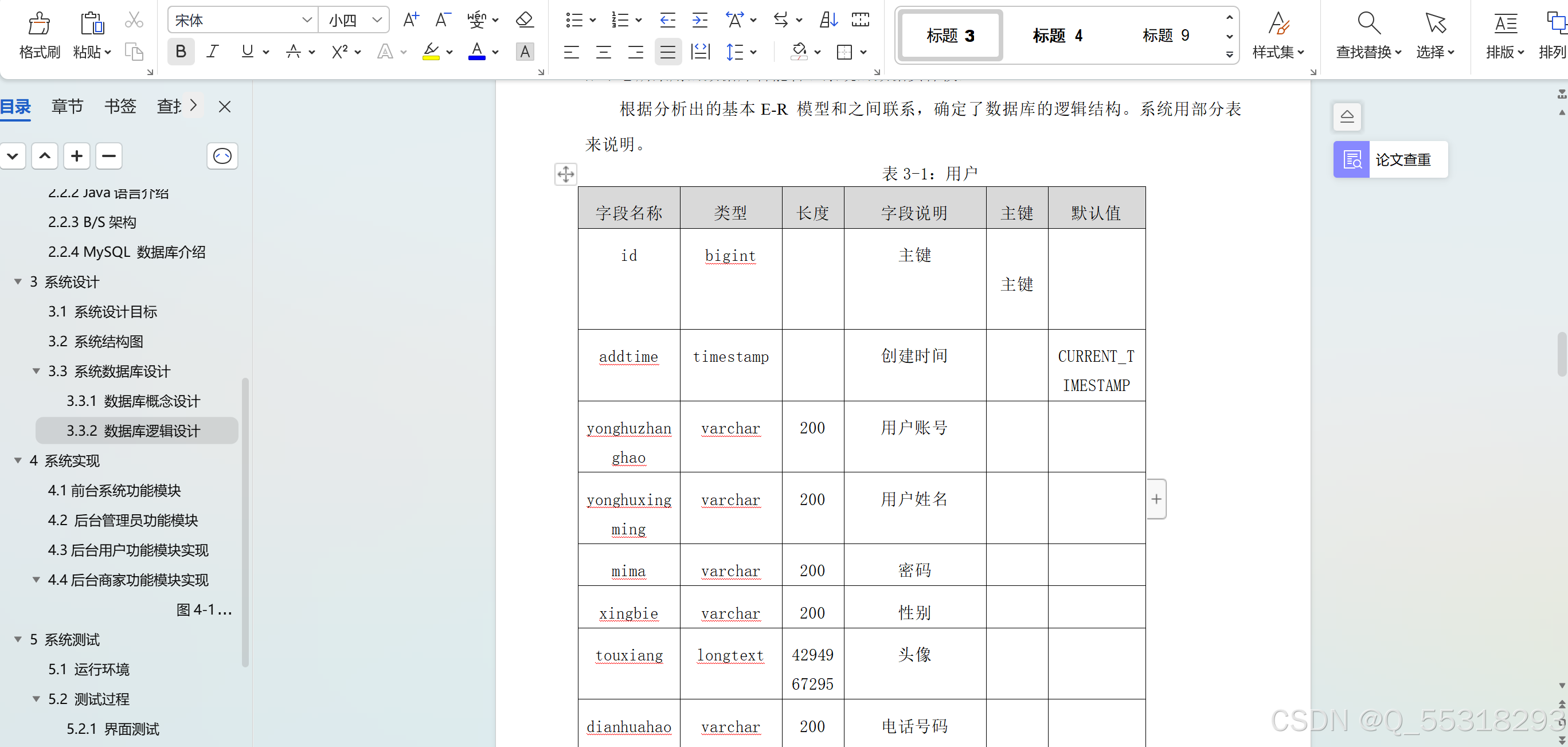
Task: Click the bulleted list icon
Action: coord(574,20)
